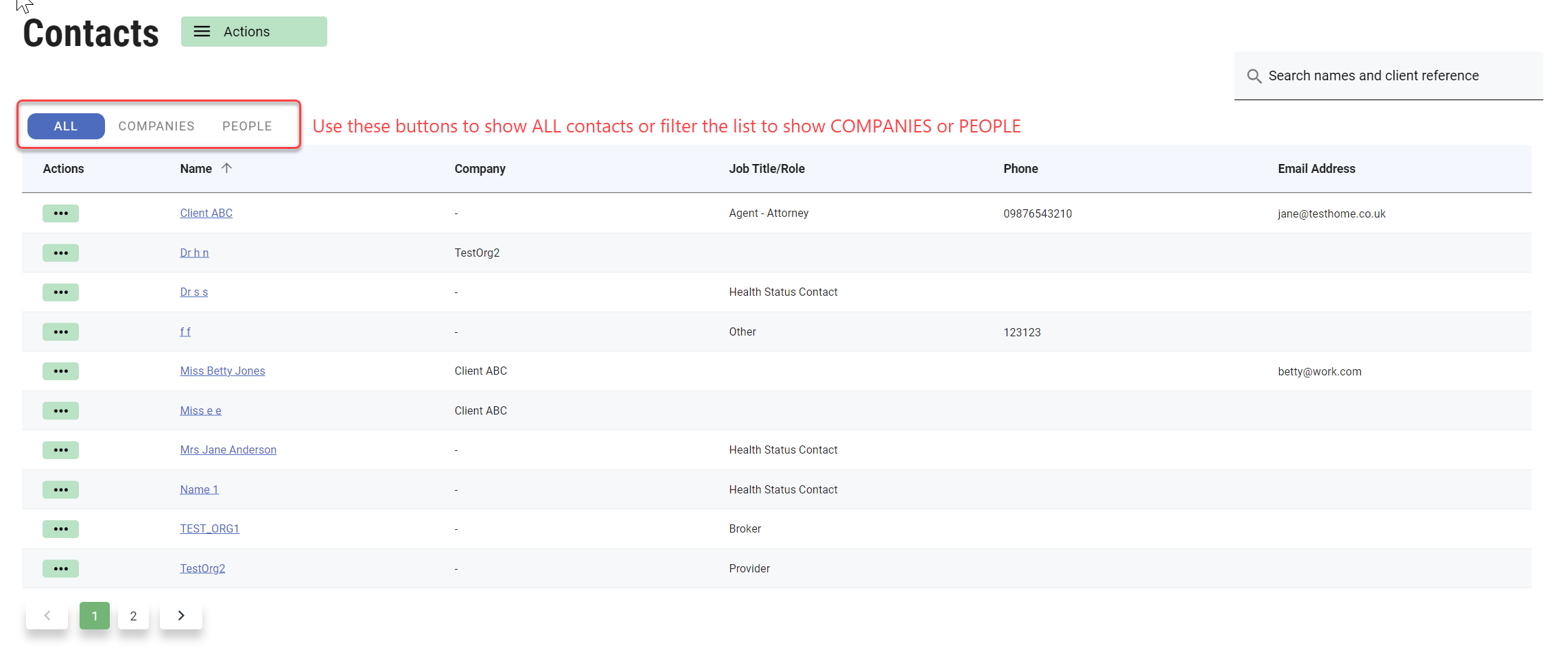Image resolution: width=1568 pixels, height=652 pixels.
Task: Go to the next page with the chevron
Action: 181,616
